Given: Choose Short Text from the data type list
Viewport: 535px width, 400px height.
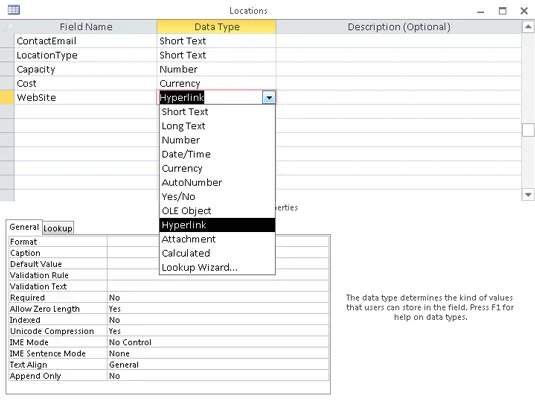Looking at the screenshot, I should pyautogui.click(x=217, y=112).
